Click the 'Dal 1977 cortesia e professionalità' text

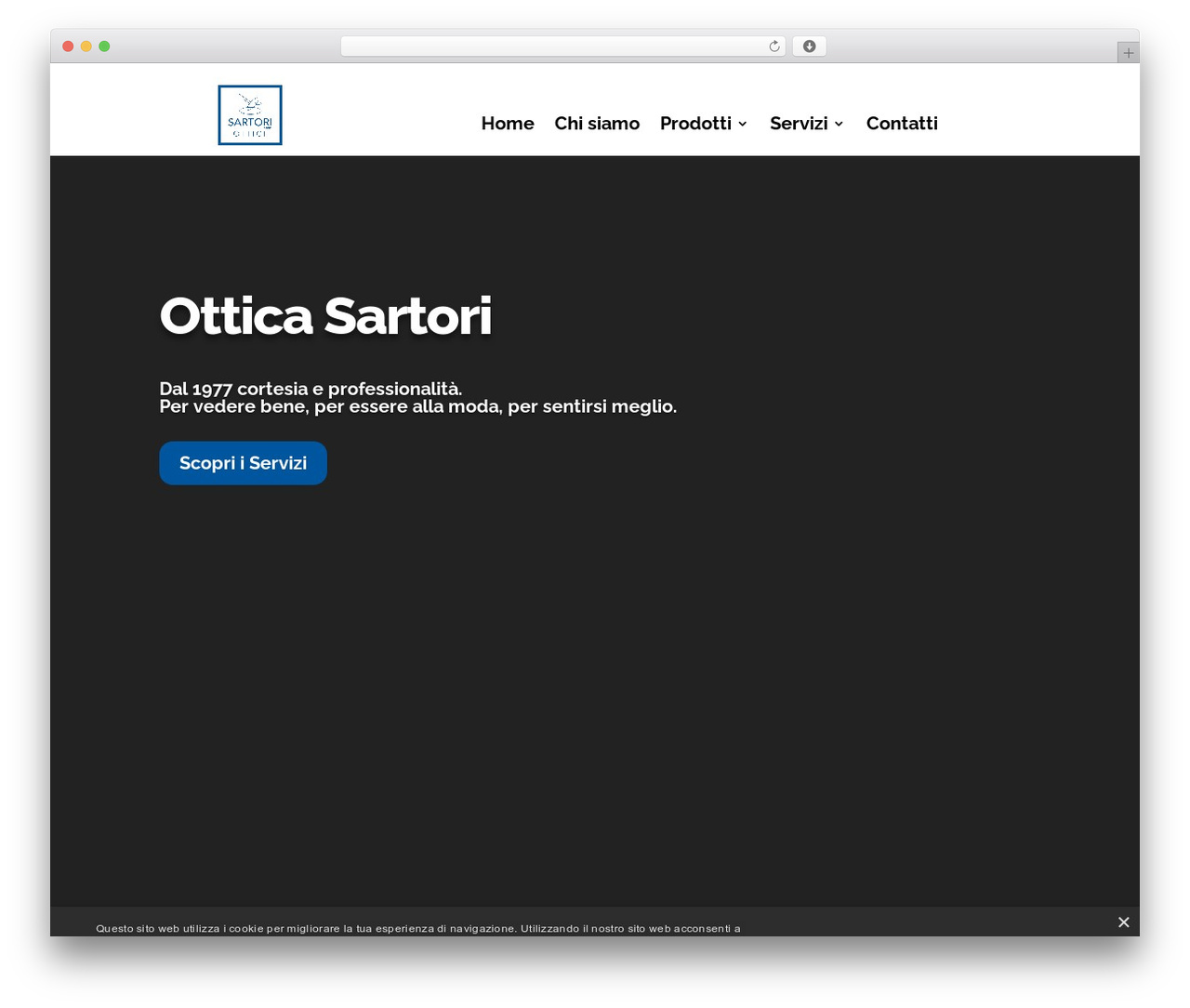pyautogui.click(x=311, y=389)
